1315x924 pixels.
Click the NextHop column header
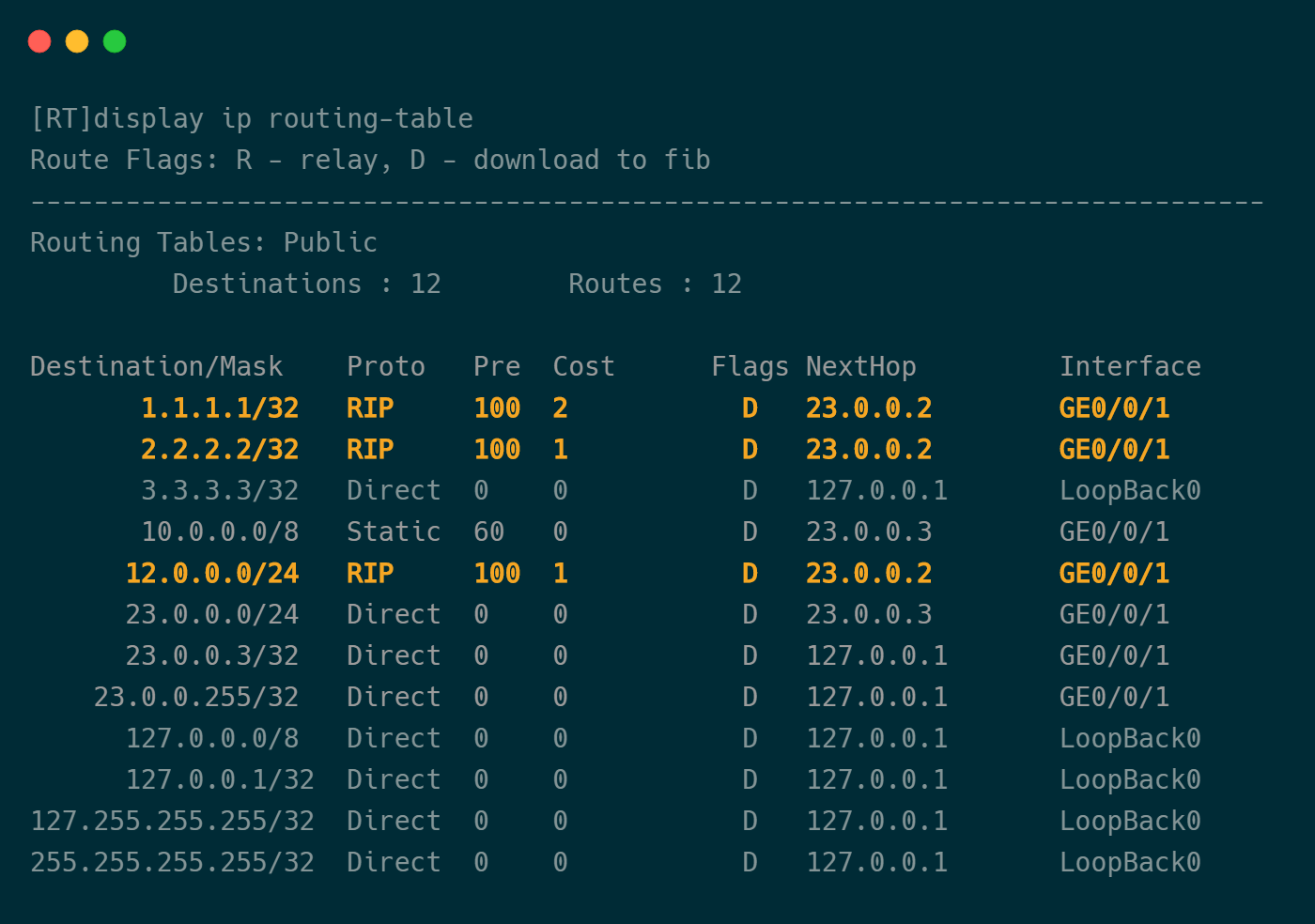[860, 367]
